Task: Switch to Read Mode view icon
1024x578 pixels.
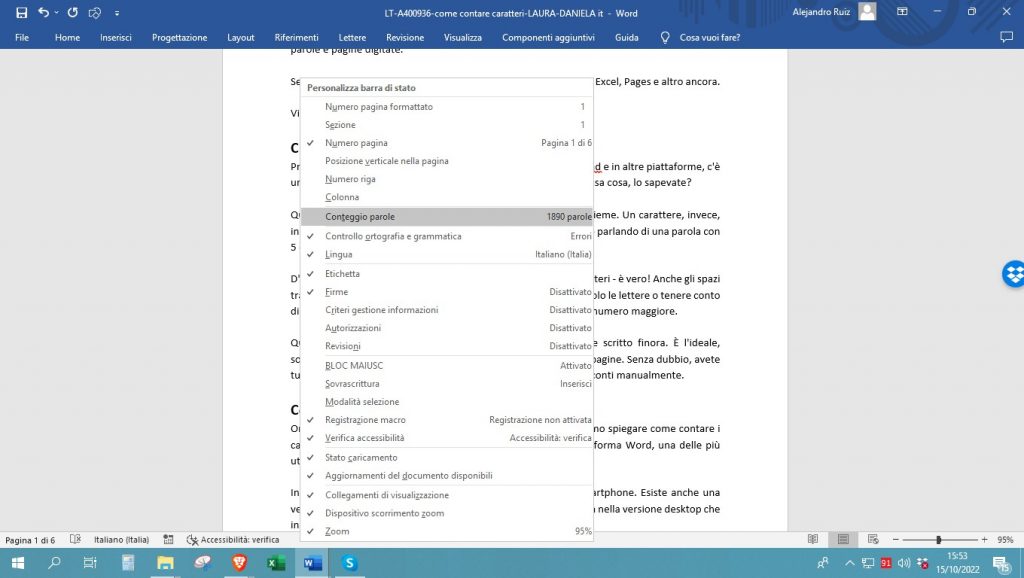Action: pos(813,539)
